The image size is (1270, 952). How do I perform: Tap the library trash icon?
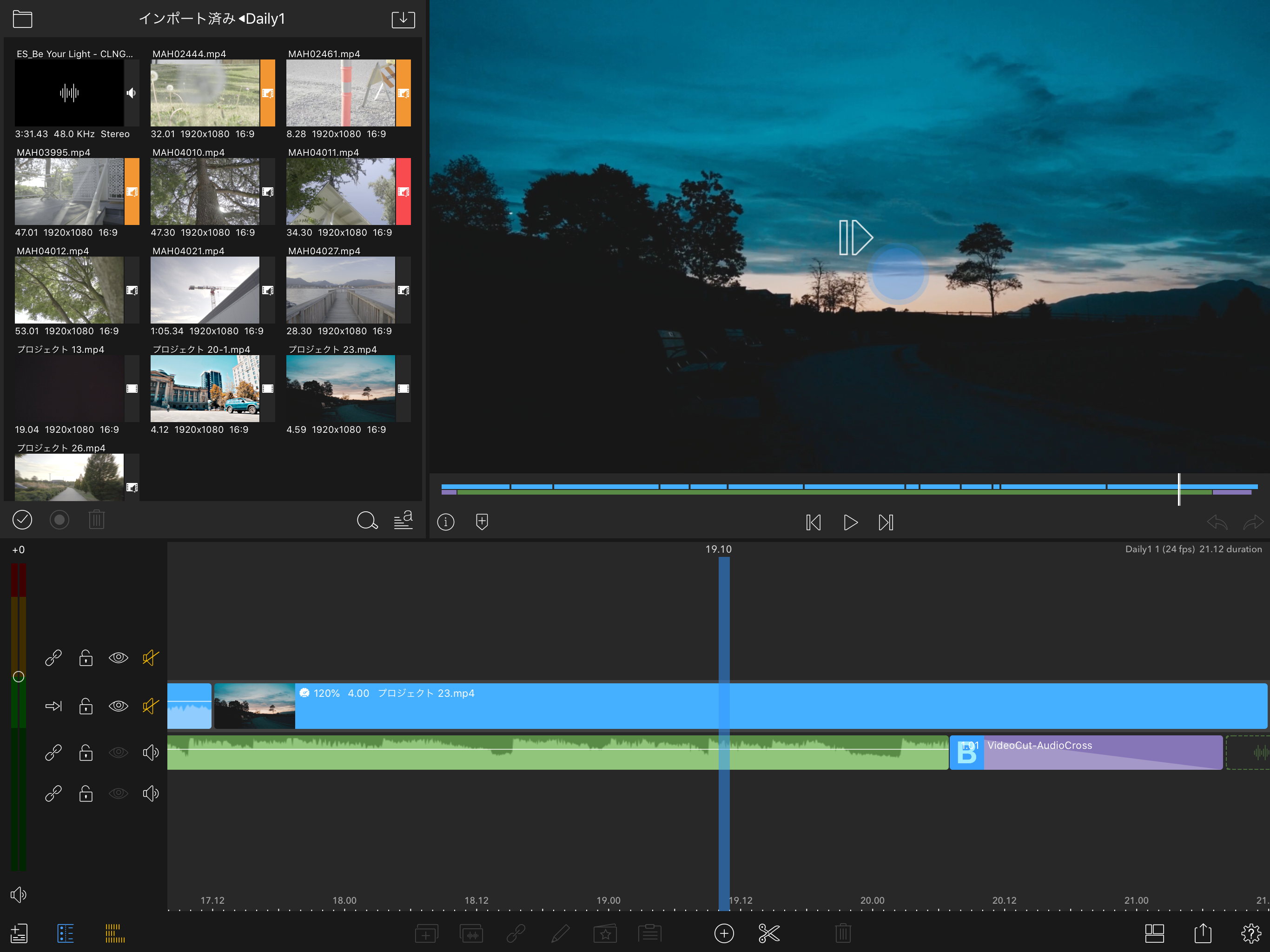(x=96, y=520)
